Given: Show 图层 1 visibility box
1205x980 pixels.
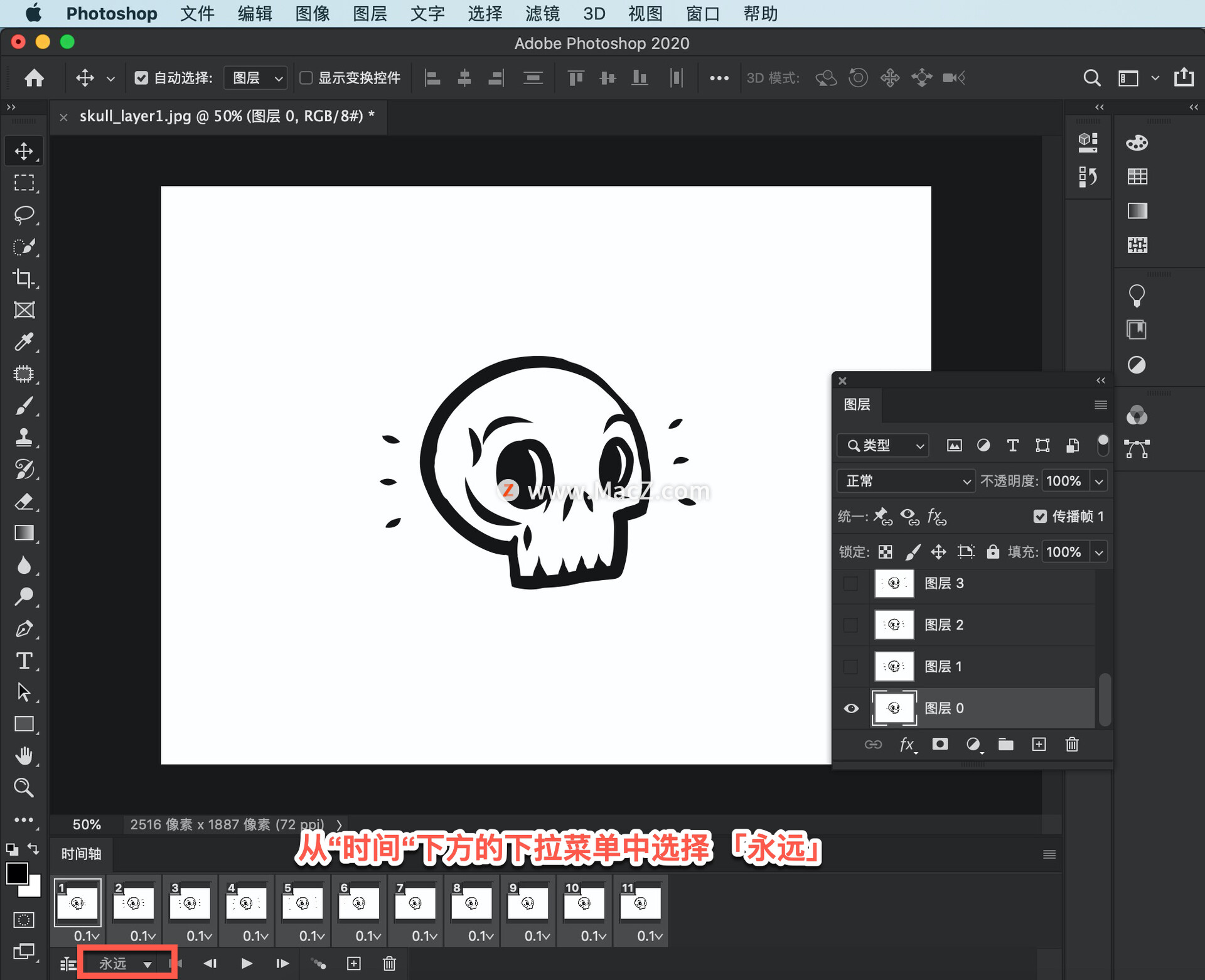Looking at the screenshot, I should coord(850,666).
